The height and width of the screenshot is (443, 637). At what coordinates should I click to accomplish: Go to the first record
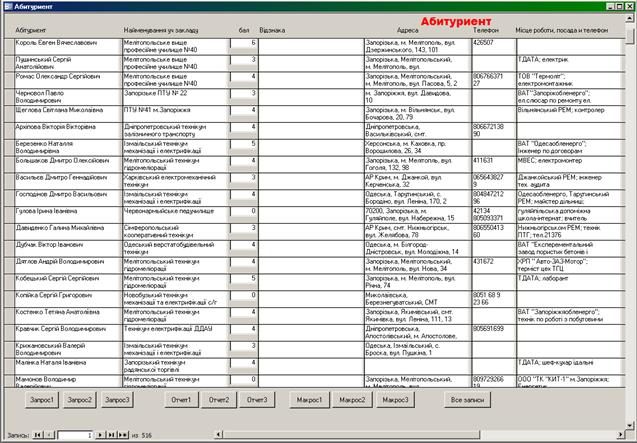pyautogui.click(x=38, y=435)
